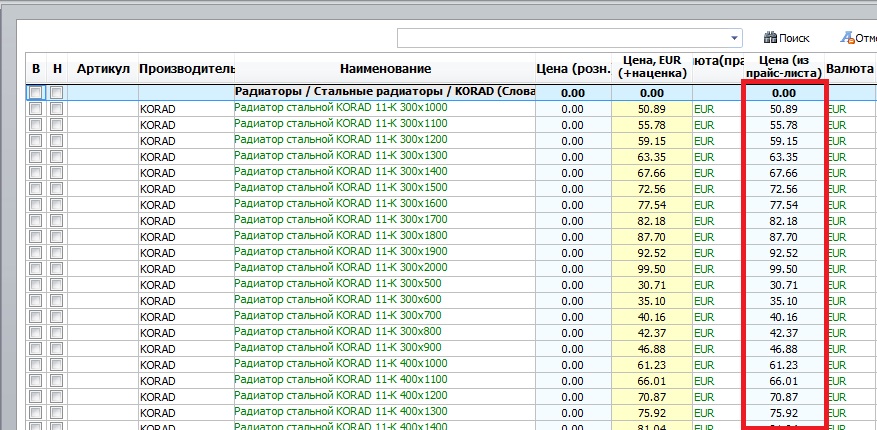Click the KORAD manufacturer cell of row 300x1100
This screenshot has height=430, width=877.
coord(186,125)
